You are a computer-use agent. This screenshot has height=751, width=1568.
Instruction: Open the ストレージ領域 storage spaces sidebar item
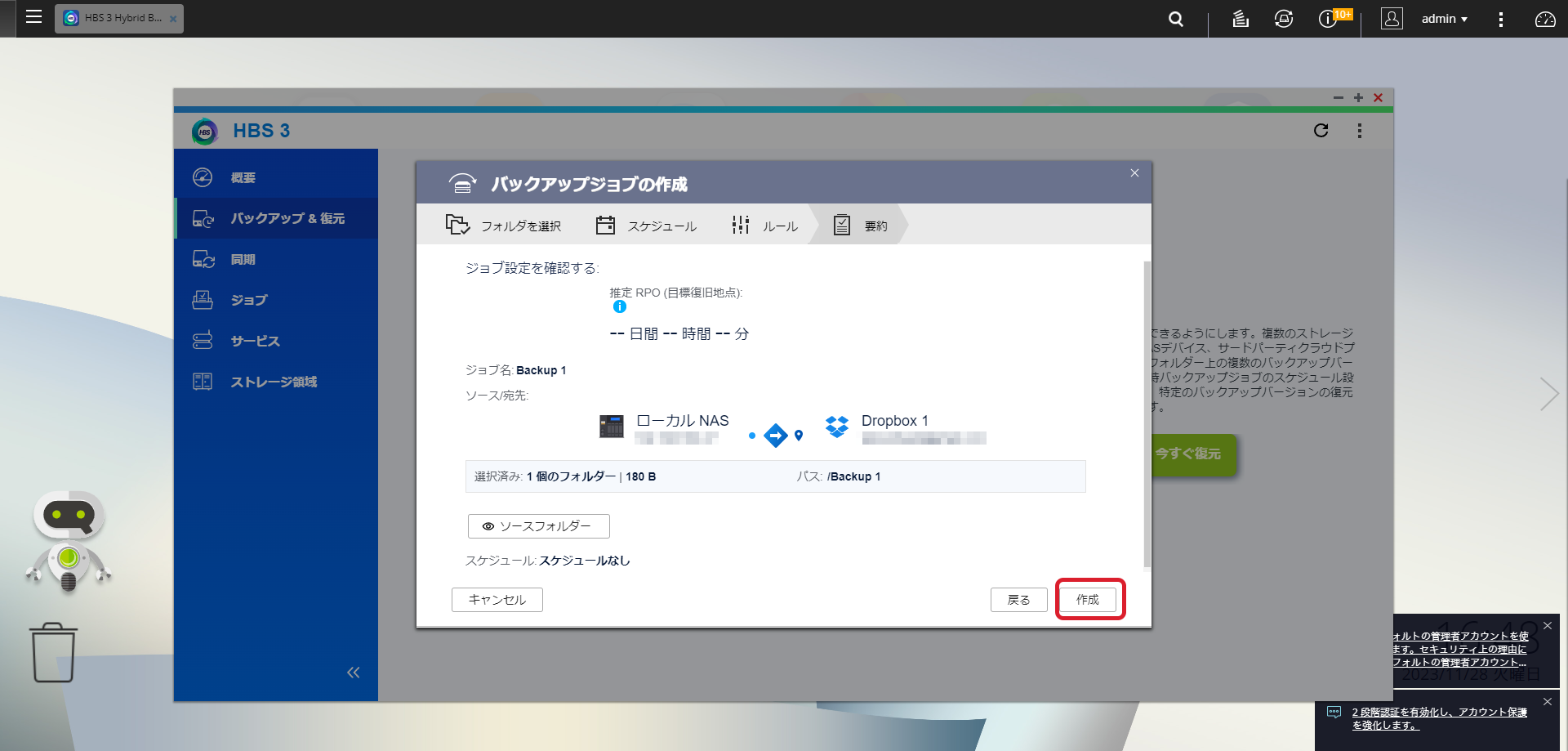[276, 382]
